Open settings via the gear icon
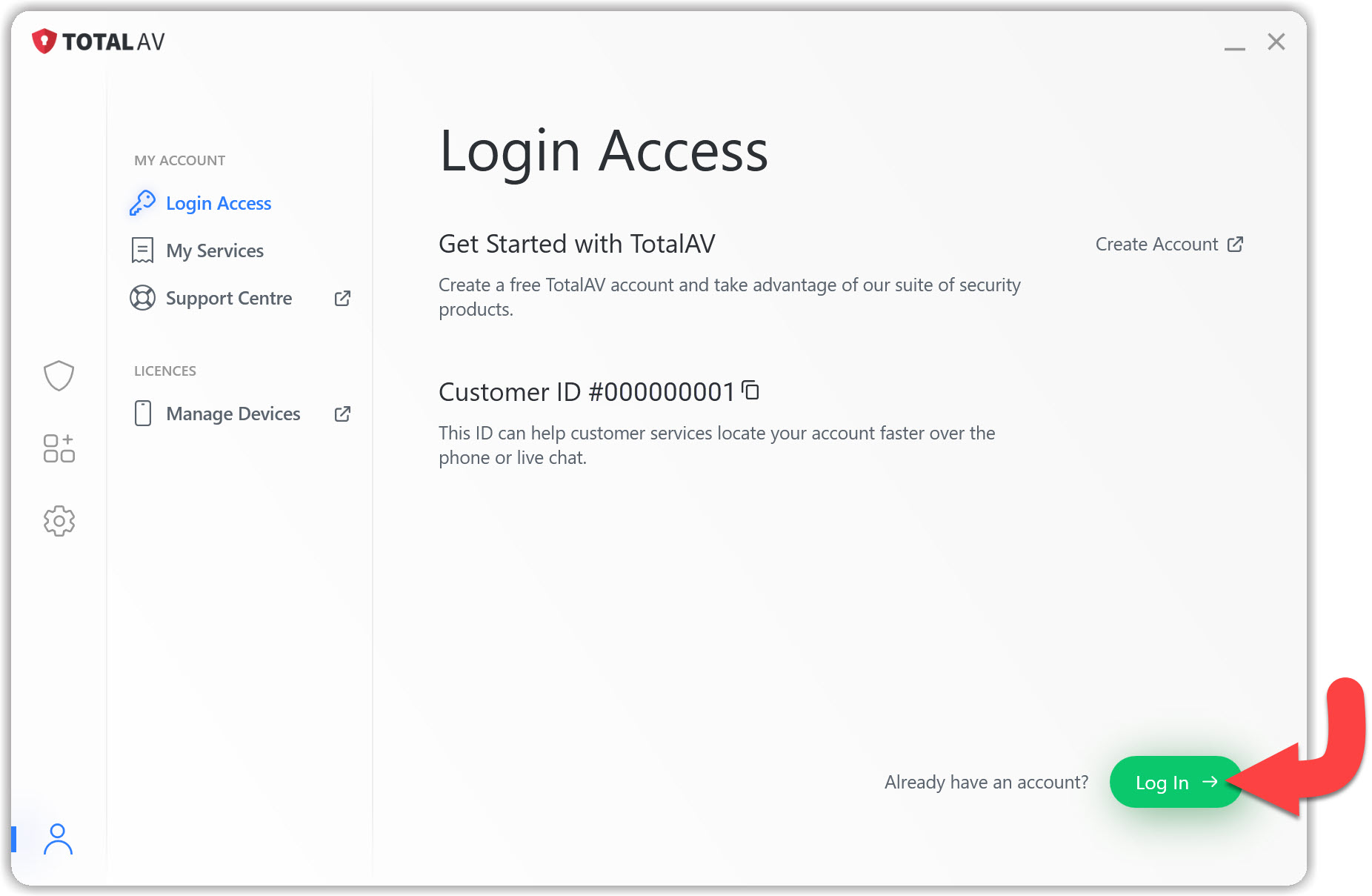1372x896 pixels. click(x=59, y=521)
